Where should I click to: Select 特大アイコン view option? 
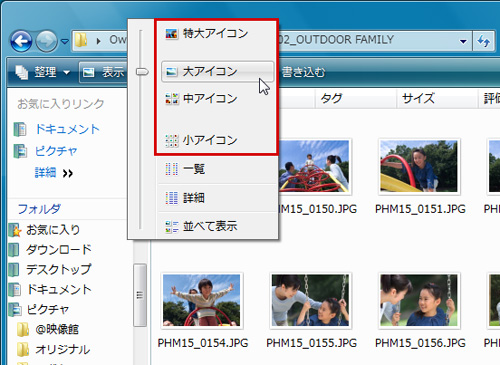(x=217, y=33)
